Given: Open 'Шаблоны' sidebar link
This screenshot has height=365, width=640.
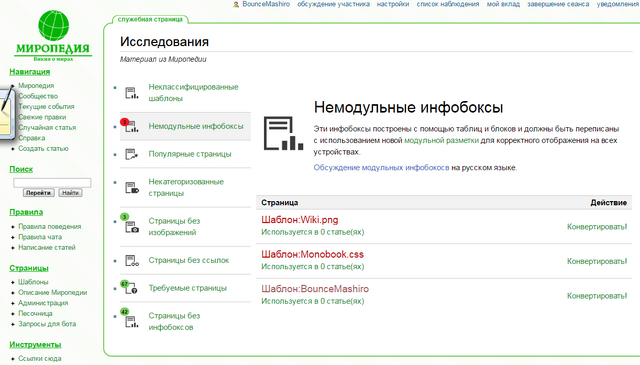Looking at the screenshot, I should click(33, 282).
